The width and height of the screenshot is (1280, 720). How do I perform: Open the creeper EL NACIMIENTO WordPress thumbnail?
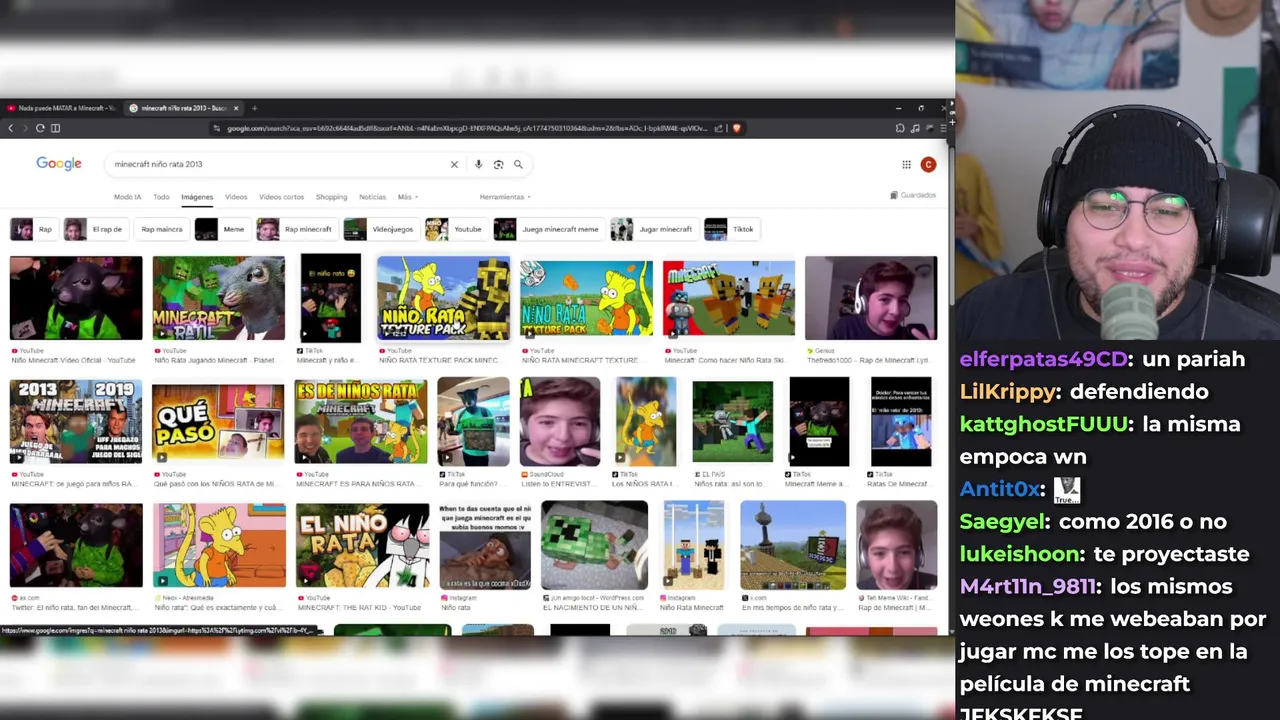[594, 545]
